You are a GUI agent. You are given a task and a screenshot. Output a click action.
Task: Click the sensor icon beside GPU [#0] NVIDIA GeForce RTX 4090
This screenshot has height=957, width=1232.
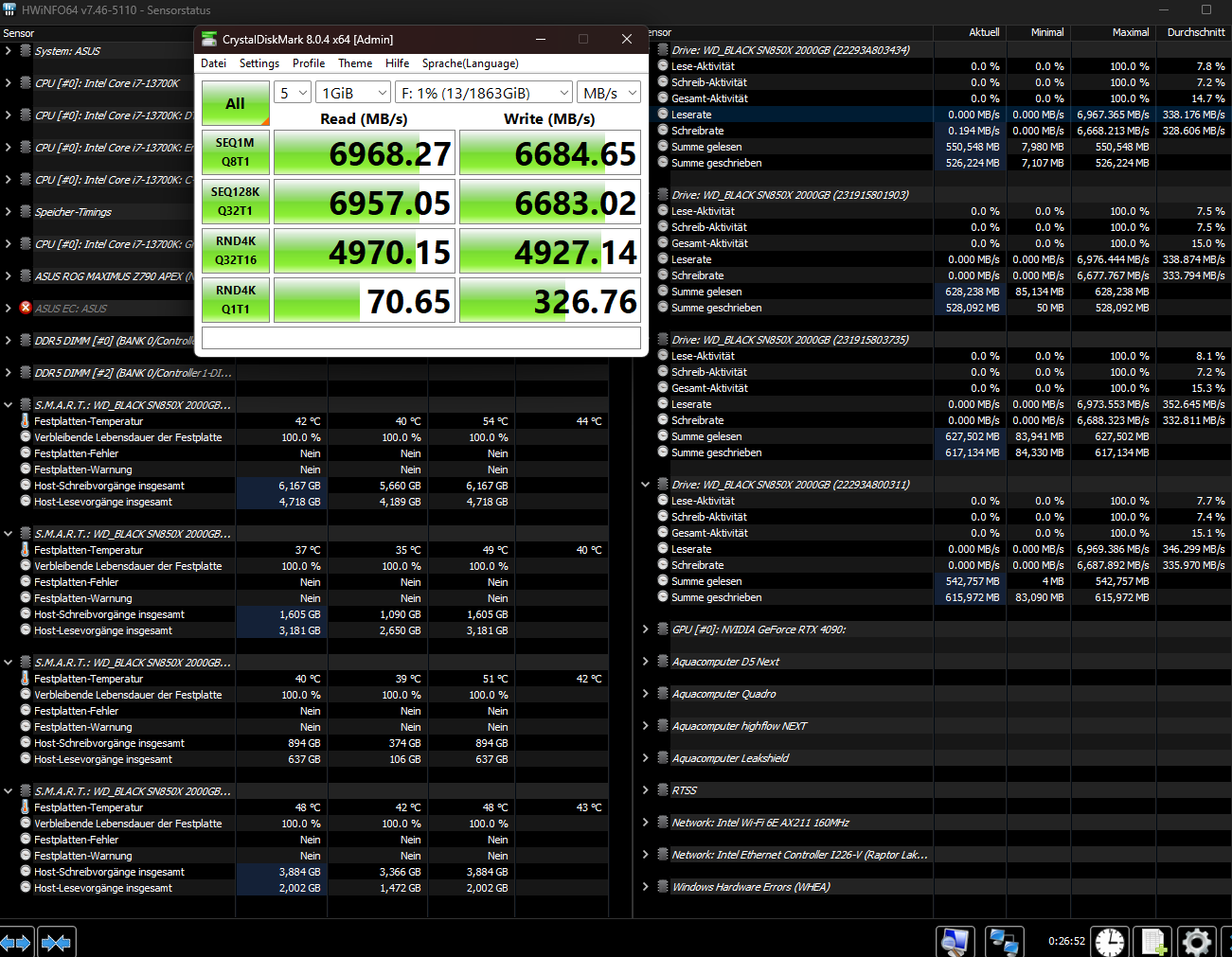(663, 629)
